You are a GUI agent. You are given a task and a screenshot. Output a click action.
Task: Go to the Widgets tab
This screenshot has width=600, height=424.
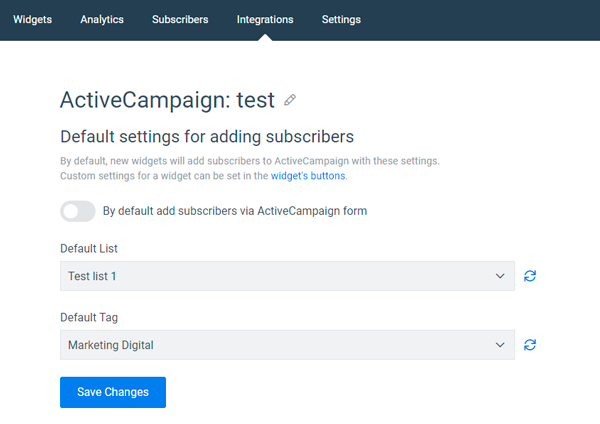tap(33, 20)
